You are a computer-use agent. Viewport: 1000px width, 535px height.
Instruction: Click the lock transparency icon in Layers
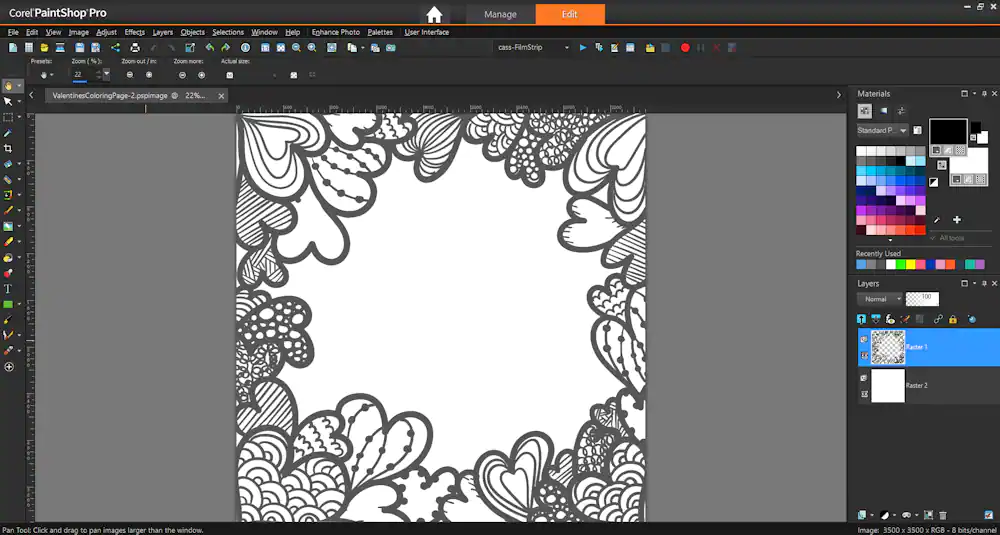point(952,319)
